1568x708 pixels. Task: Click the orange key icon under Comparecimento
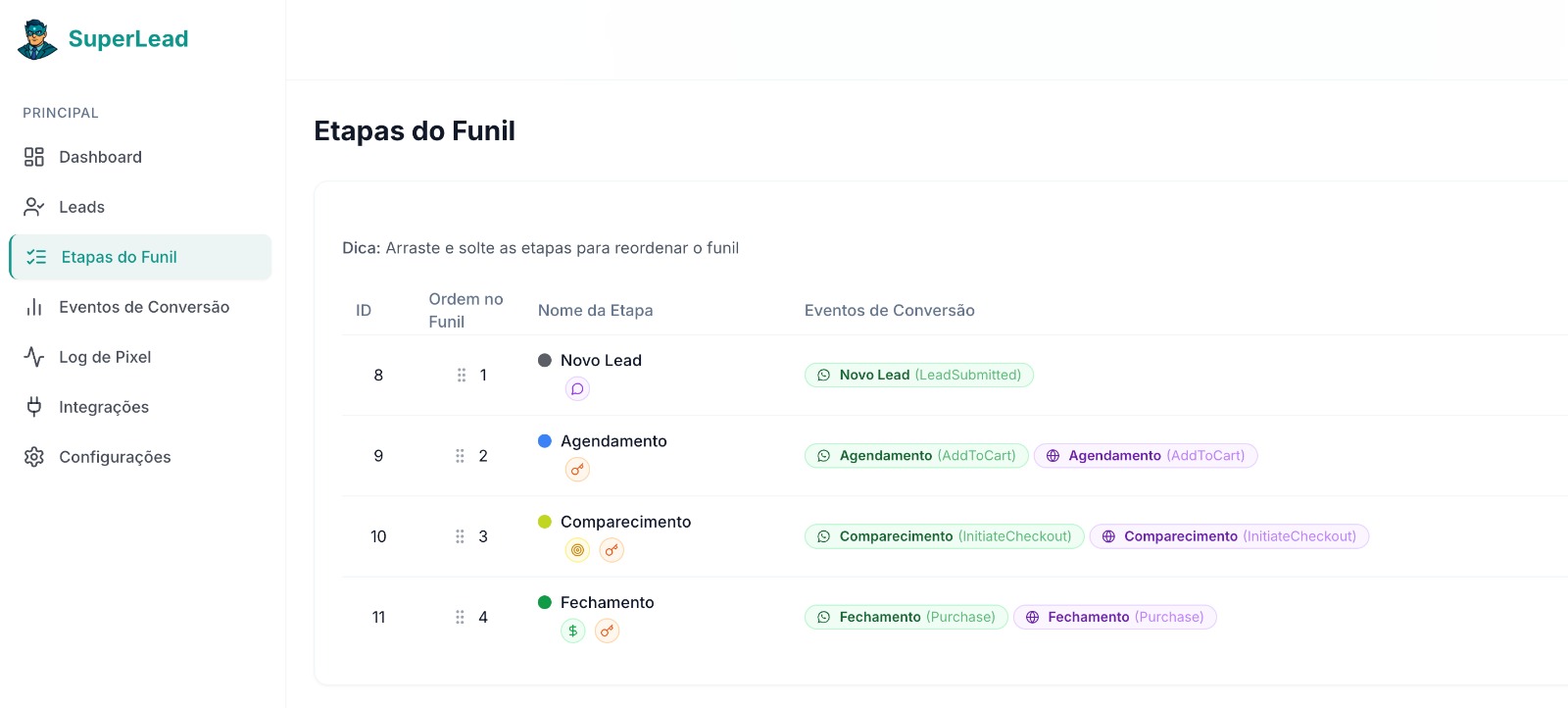coord(612,550)
